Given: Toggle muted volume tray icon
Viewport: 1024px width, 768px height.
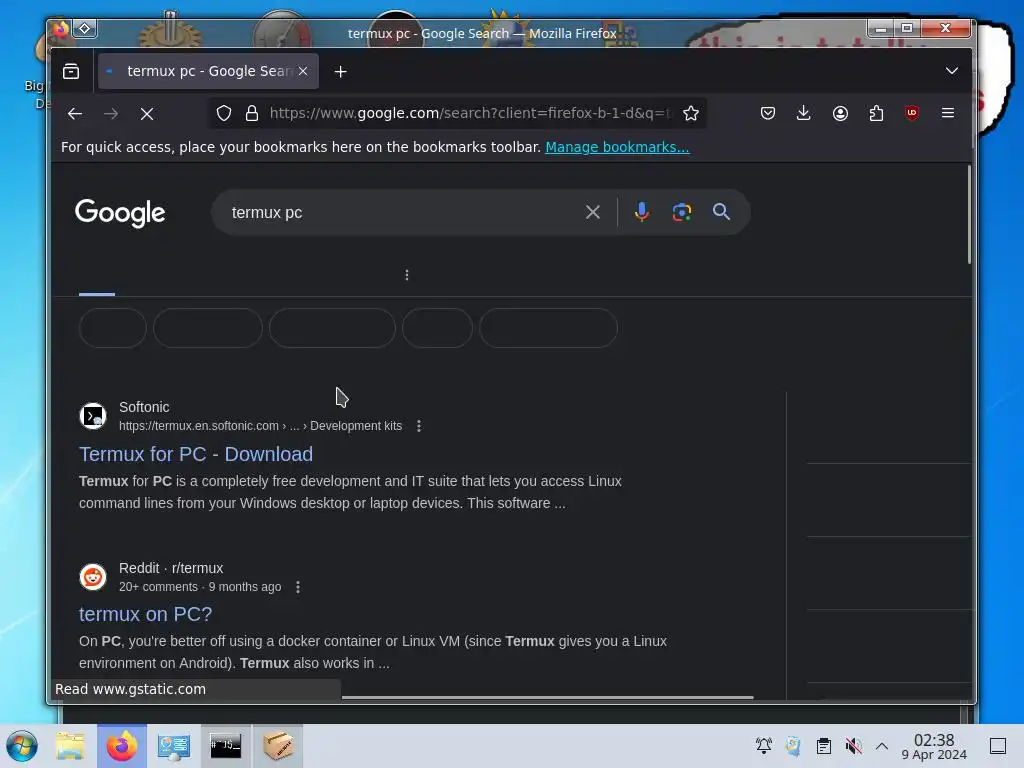Looking at the screenshot, I should point(853,746).
